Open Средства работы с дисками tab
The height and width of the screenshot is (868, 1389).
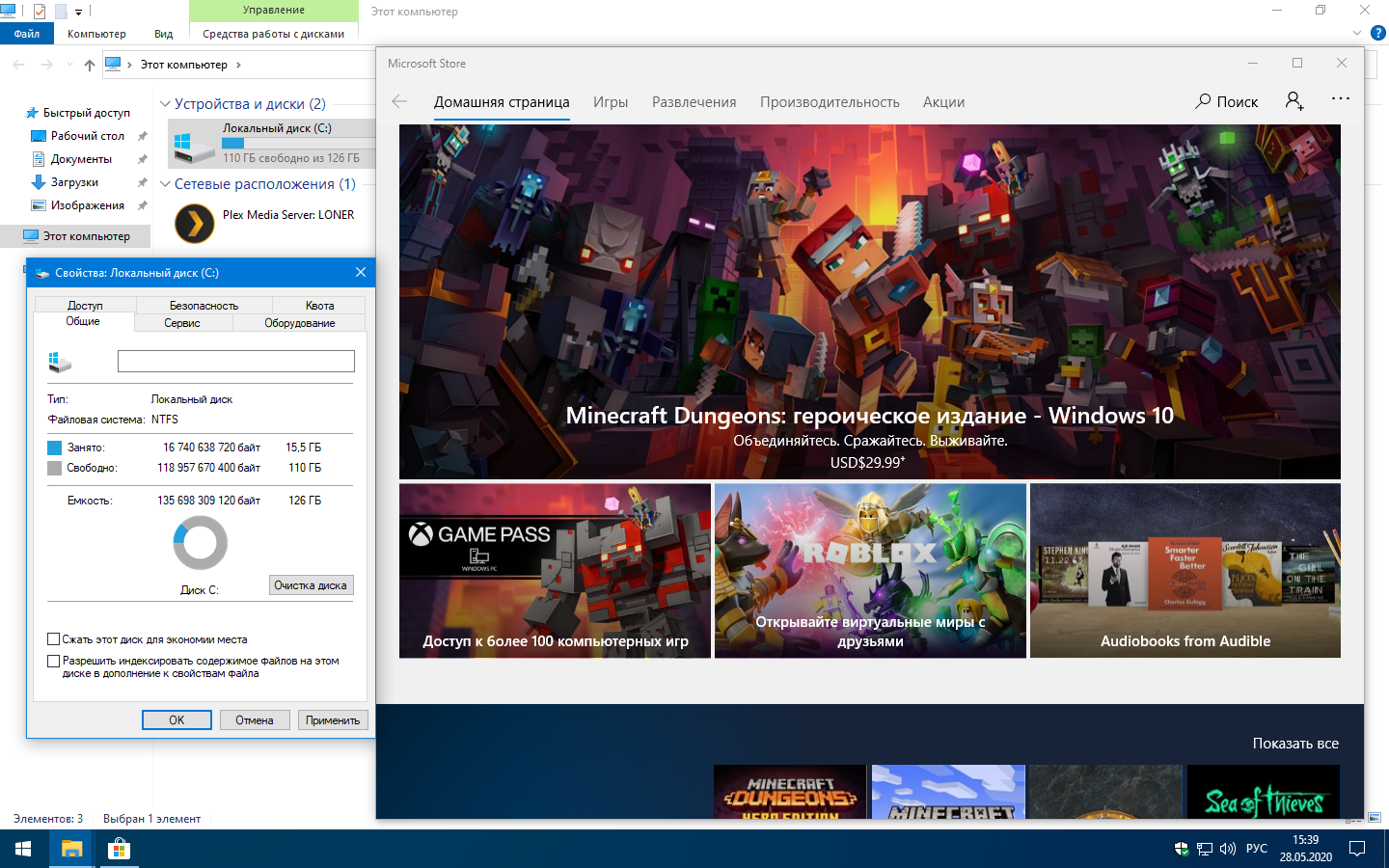click(x=273, y=34)
